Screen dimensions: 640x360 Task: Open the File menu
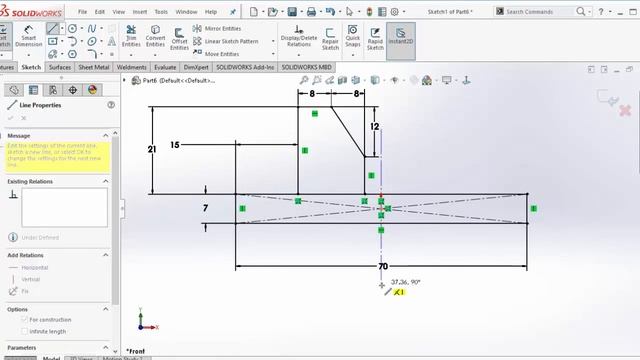tap(82, 12)
